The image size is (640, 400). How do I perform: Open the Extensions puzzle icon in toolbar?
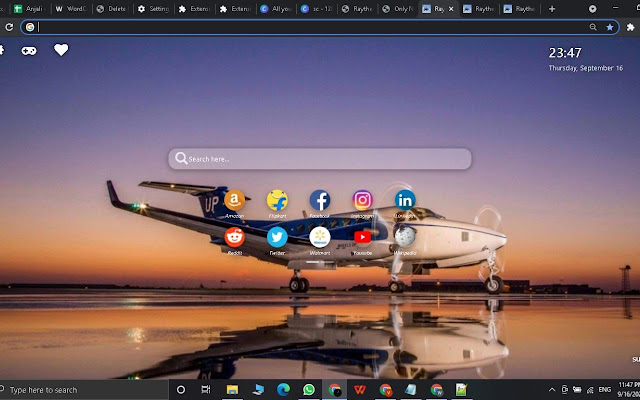(x=631, y=27)
